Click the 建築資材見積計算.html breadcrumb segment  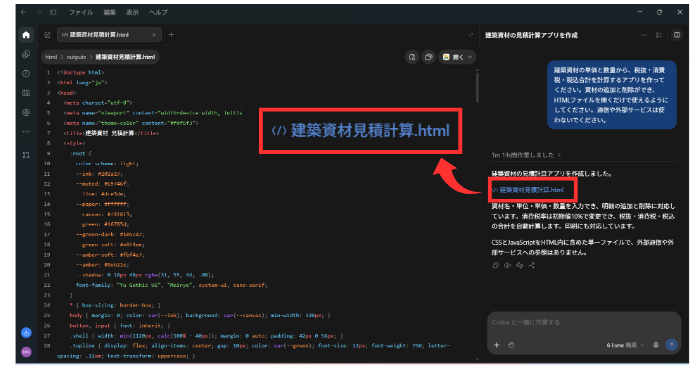[x=125, y=57]
